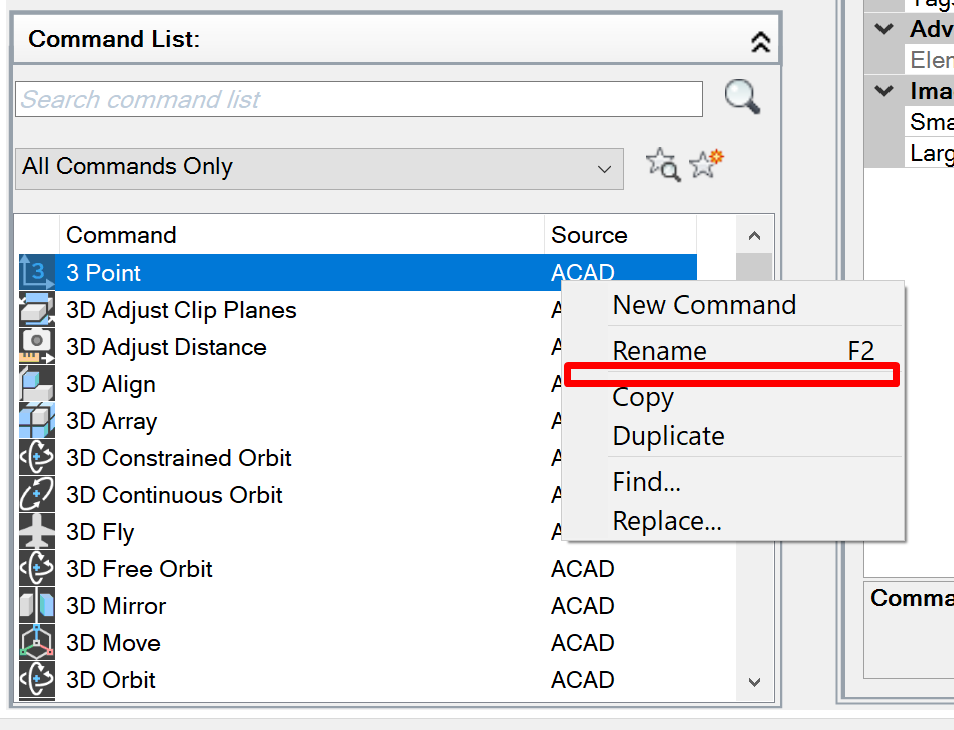Collapse the Advanced properties section

(x=884, y=29)
